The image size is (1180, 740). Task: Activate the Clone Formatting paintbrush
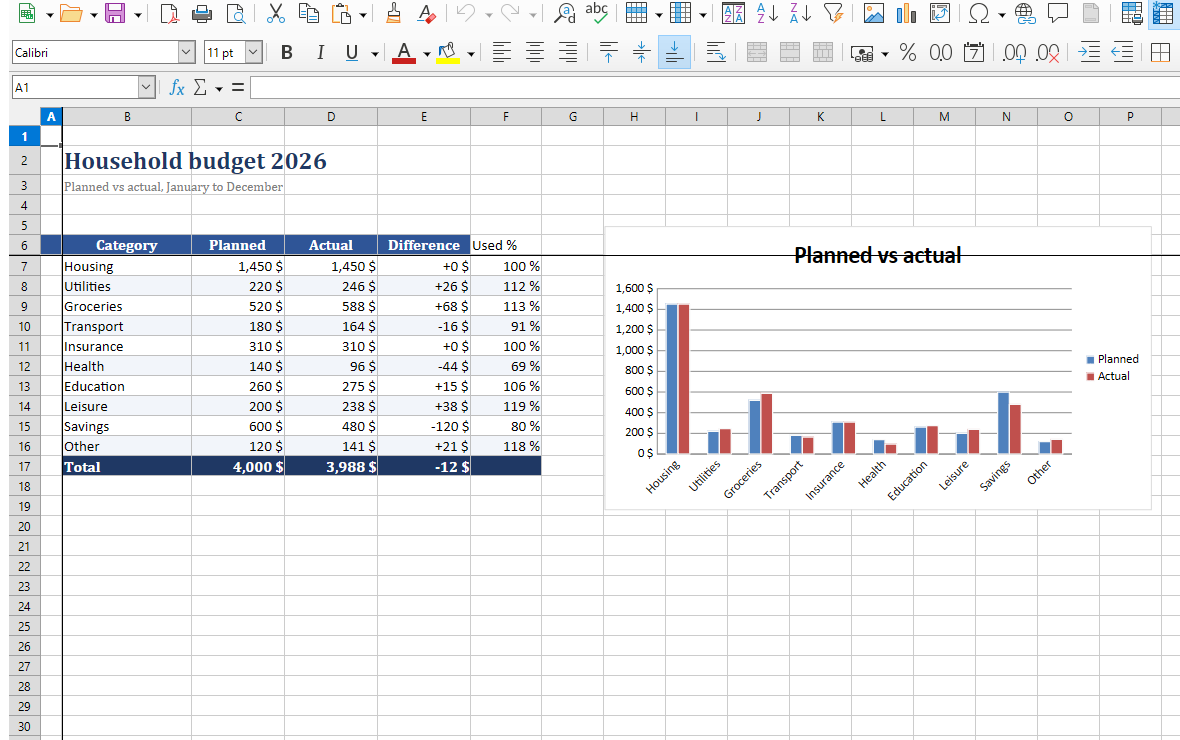point(393,13)
